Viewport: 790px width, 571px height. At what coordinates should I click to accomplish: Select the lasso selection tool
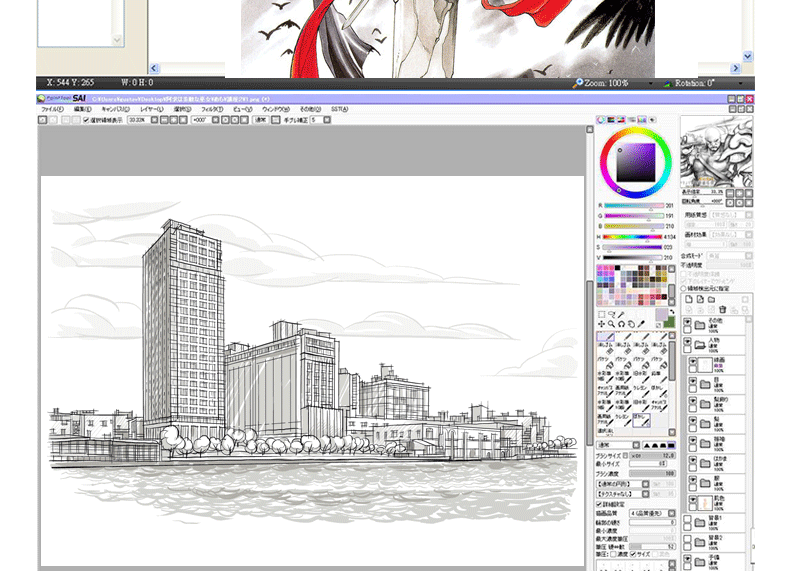(611, 314)
